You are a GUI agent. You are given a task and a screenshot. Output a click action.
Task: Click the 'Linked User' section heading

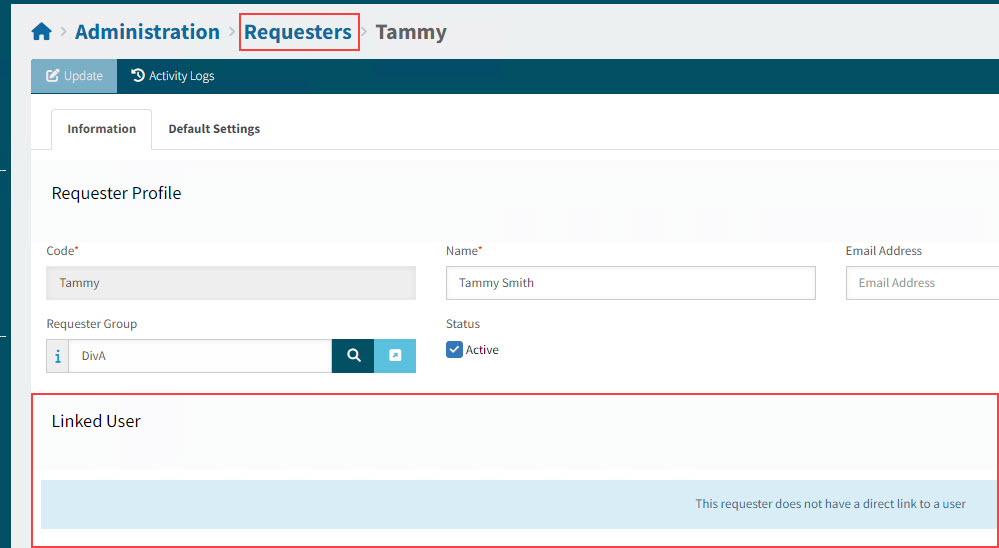coord(96,421)
